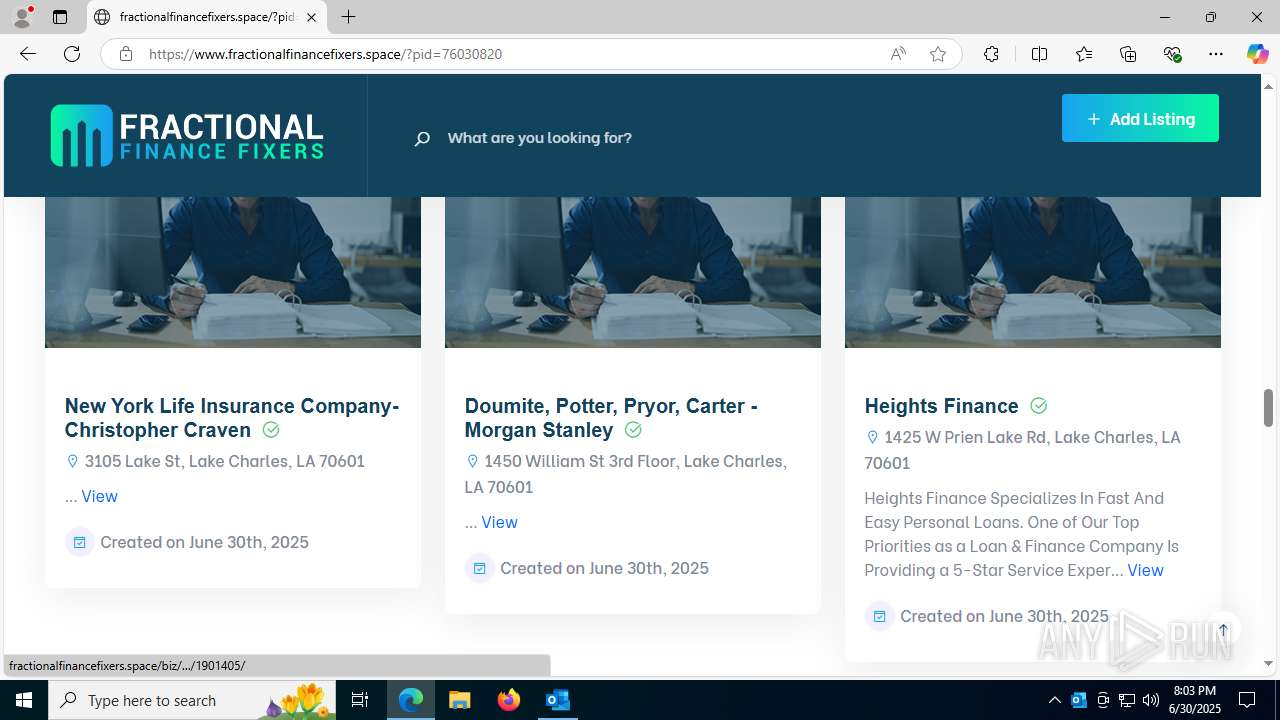The width and height of the screenshot is (1280, 720).
Task: Open Settings and more menu
Action: (1216, 54)
